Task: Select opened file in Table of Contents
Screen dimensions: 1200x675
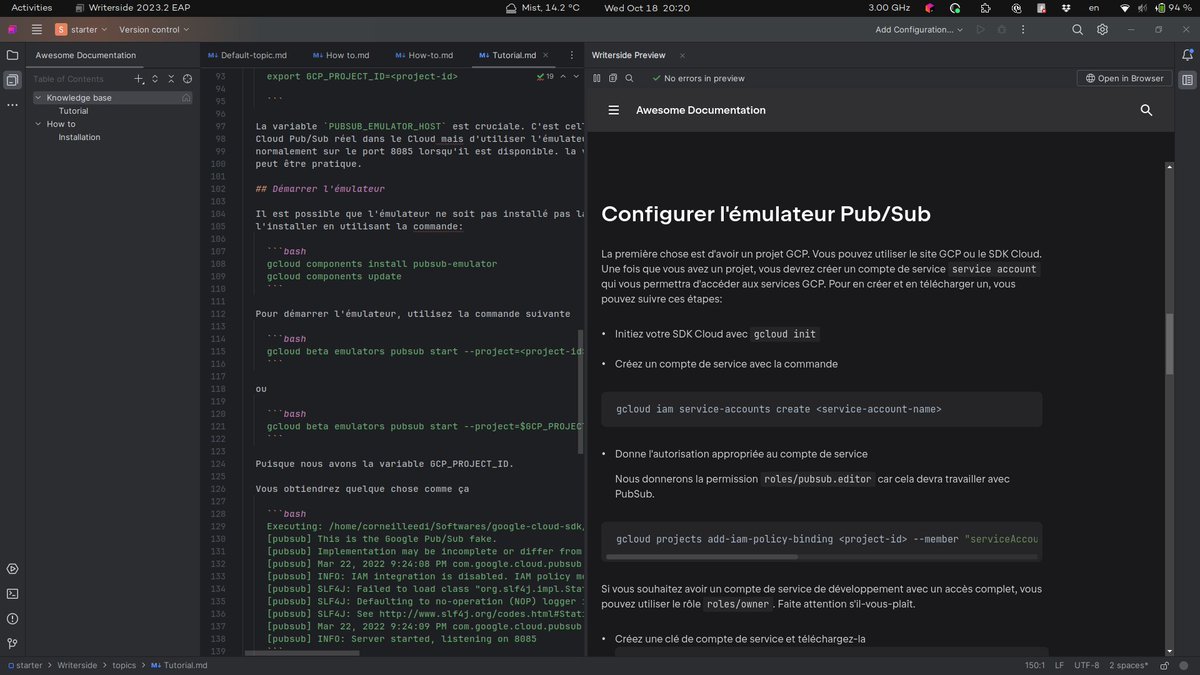Action: point(187,78)
